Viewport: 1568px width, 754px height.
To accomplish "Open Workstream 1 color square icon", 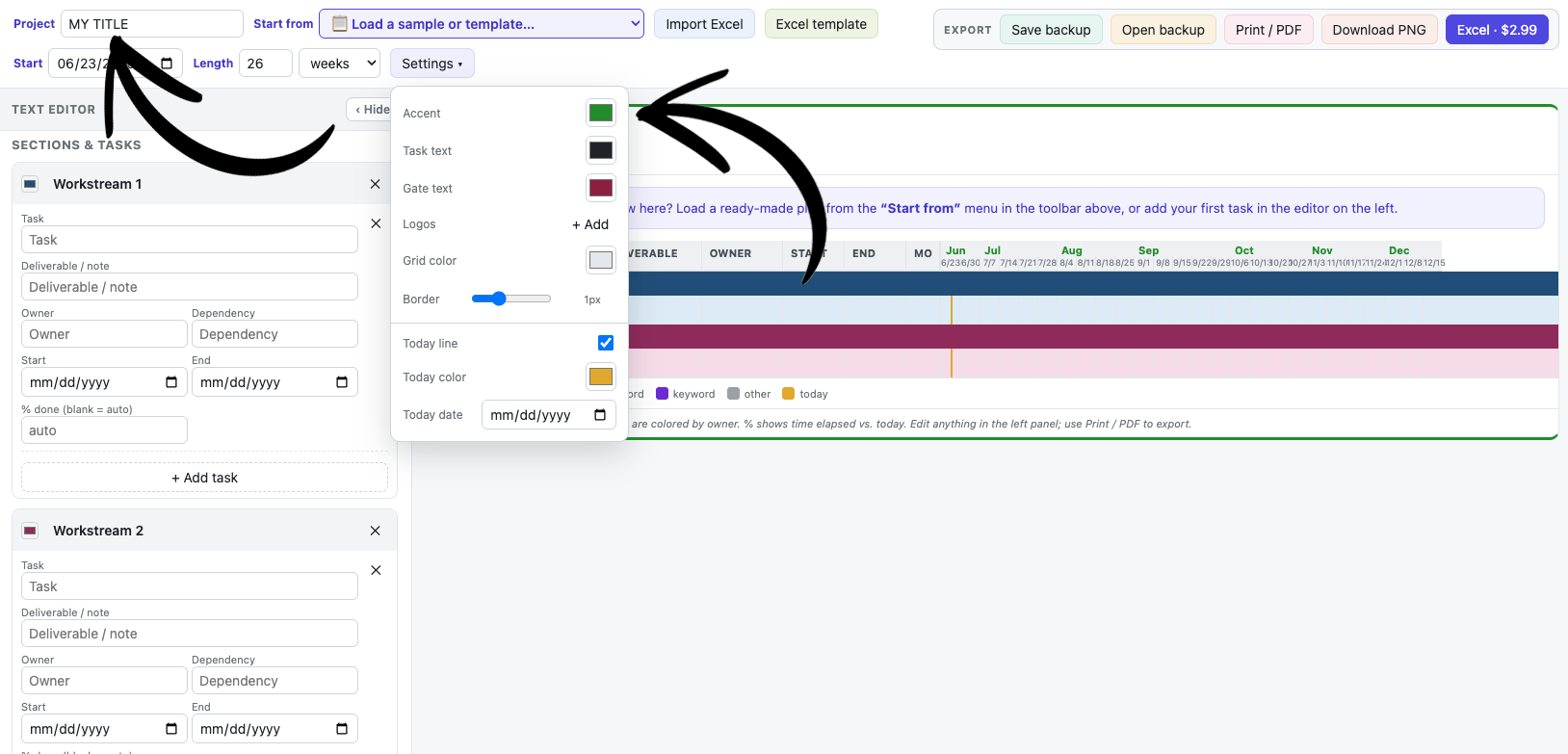I will pos(30,184).
